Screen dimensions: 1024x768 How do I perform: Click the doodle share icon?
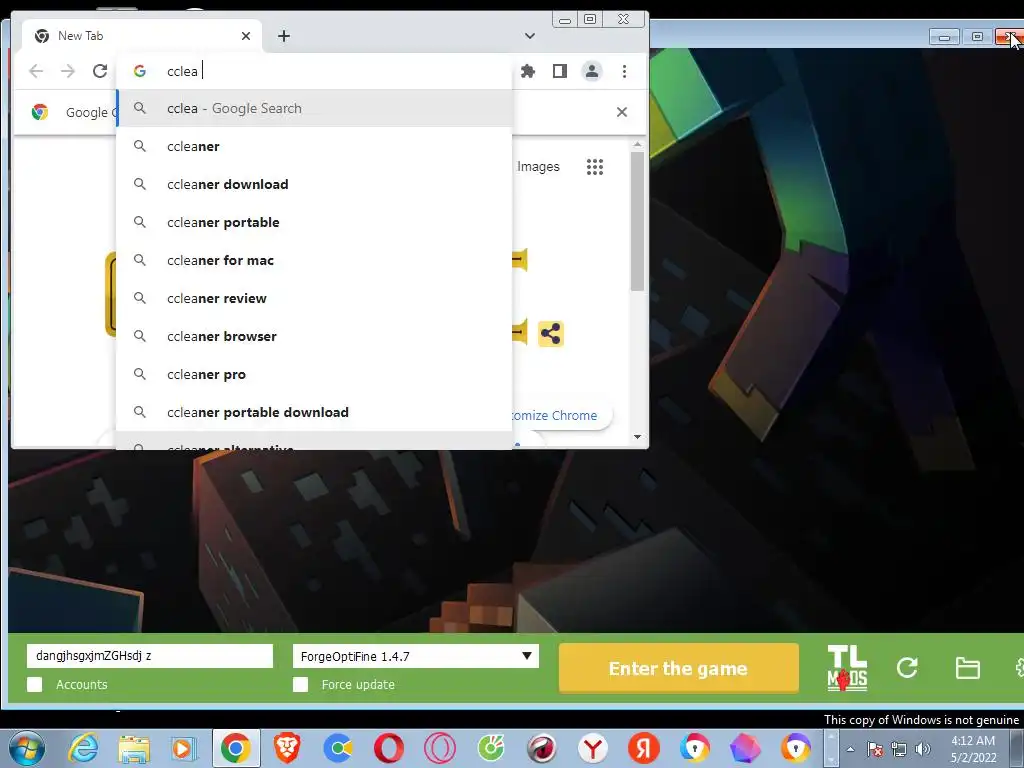coord(551,334)
